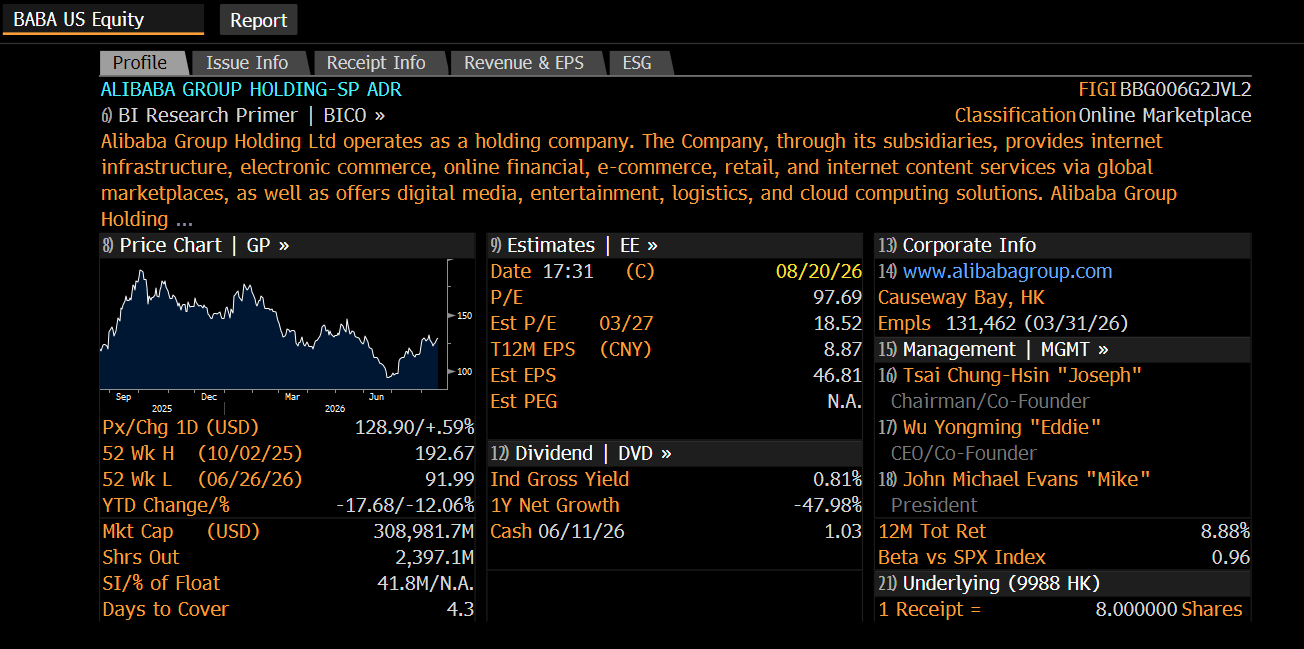This screenshot has width=1304, height=649.
Task: Switch to the Receipt Info tab
Action: click(376, 63)
